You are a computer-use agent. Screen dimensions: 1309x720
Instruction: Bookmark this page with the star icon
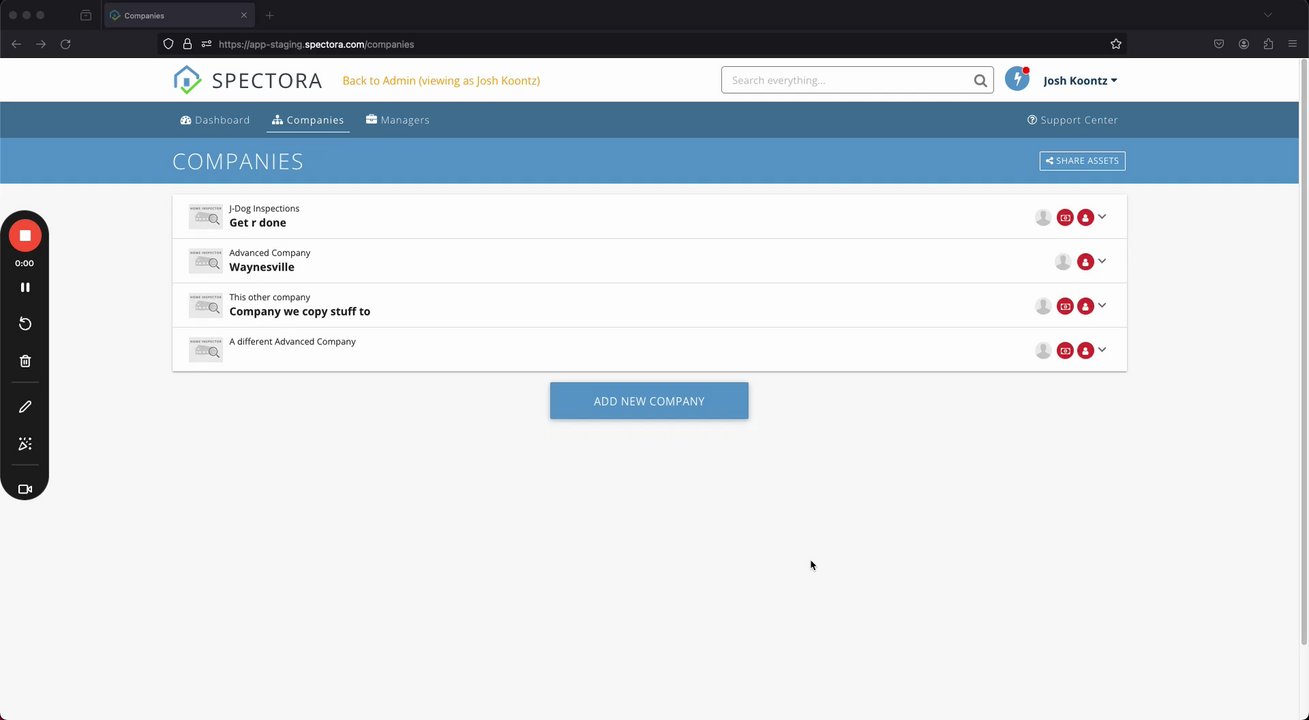coord(1116,44)
